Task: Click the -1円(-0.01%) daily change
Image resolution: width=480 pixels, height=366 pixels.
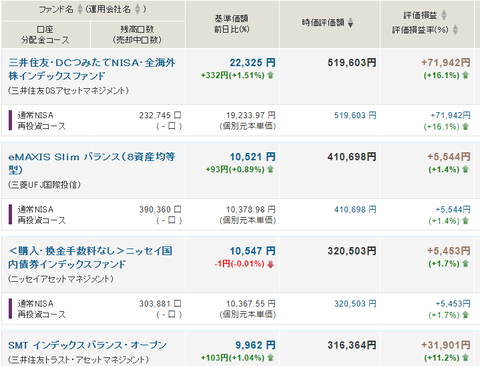Action: (239, 264)
